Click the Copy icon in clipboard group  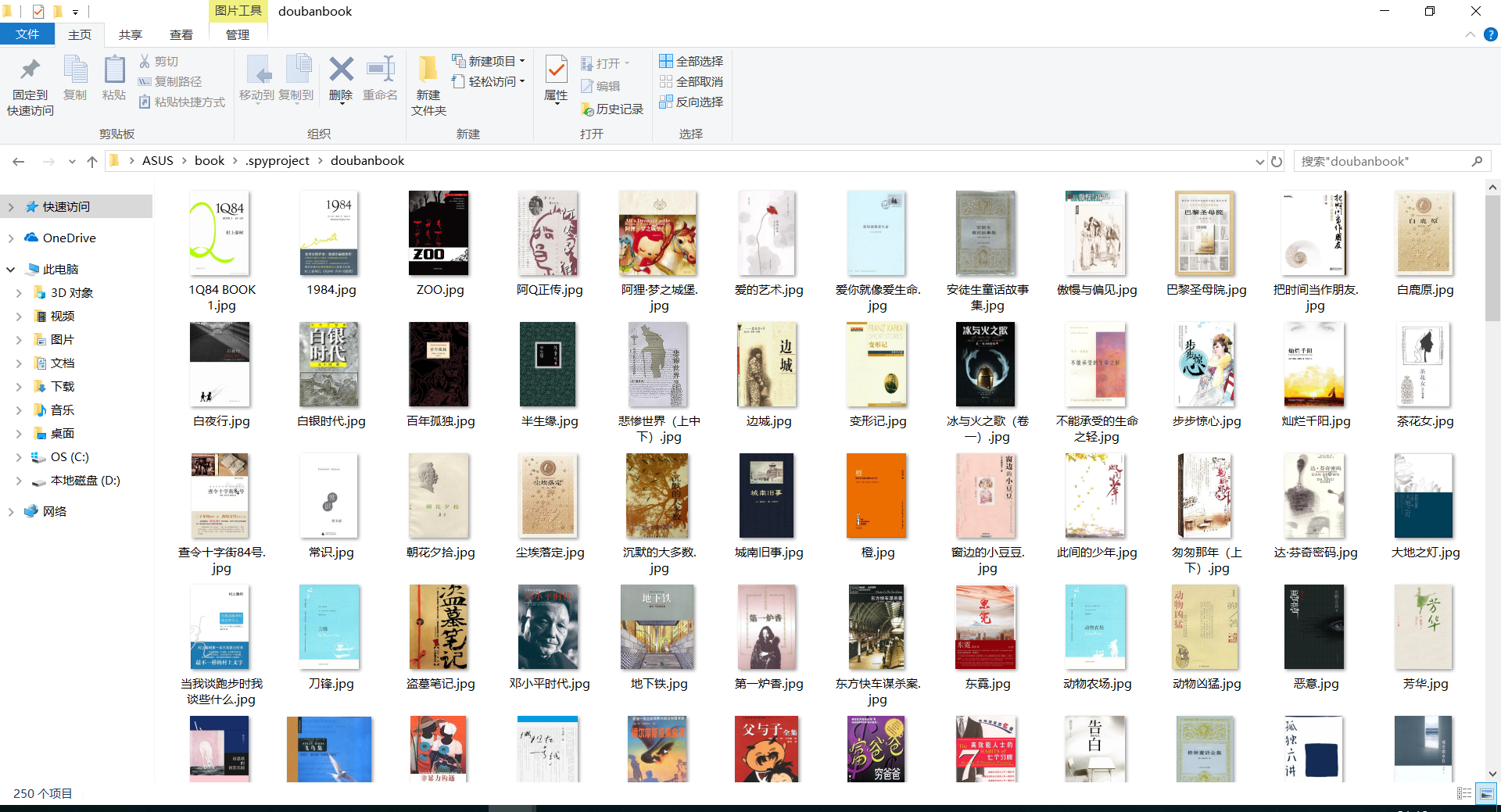point(75,78)
